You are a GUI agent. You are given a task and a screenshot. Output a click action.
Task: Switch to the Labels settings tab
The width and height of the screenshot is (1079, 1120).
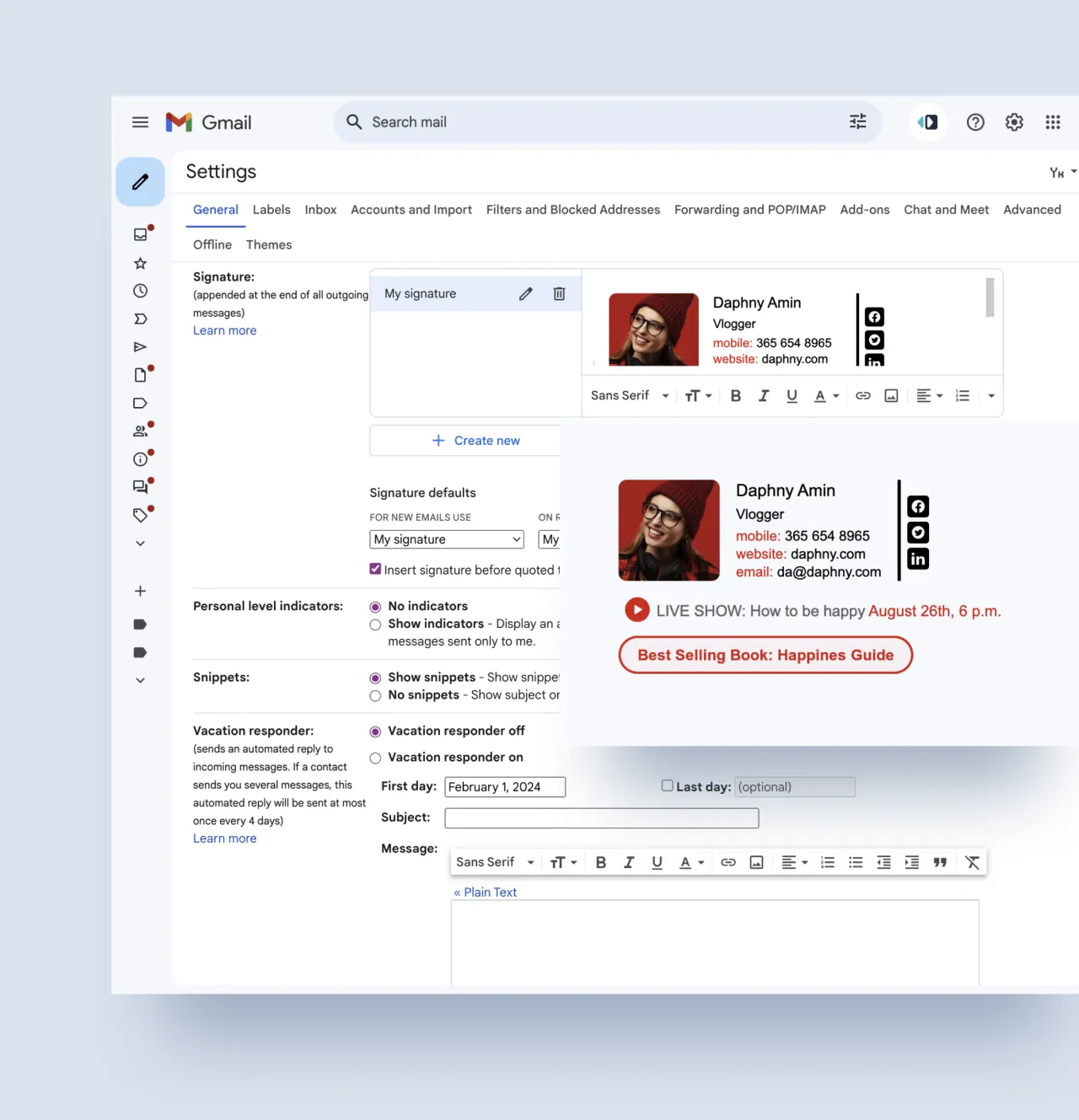[x=271, y=210]
